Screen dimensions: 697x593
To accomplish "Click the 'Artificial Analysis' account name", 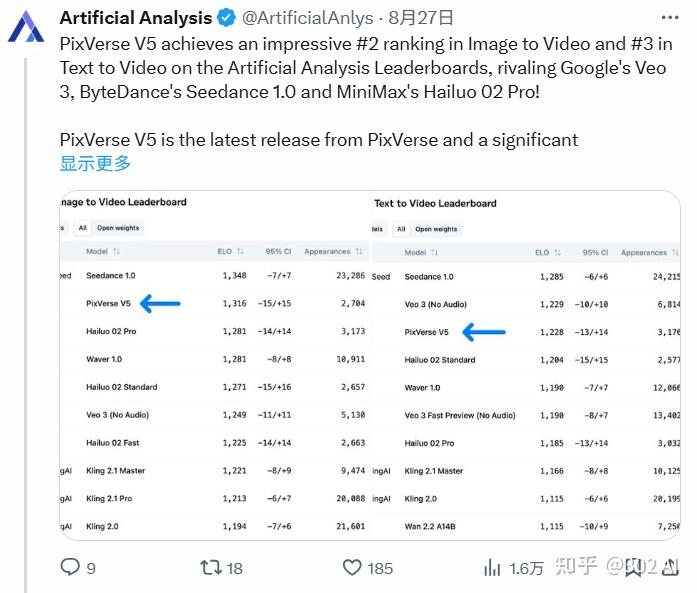I will click(135, 18).
